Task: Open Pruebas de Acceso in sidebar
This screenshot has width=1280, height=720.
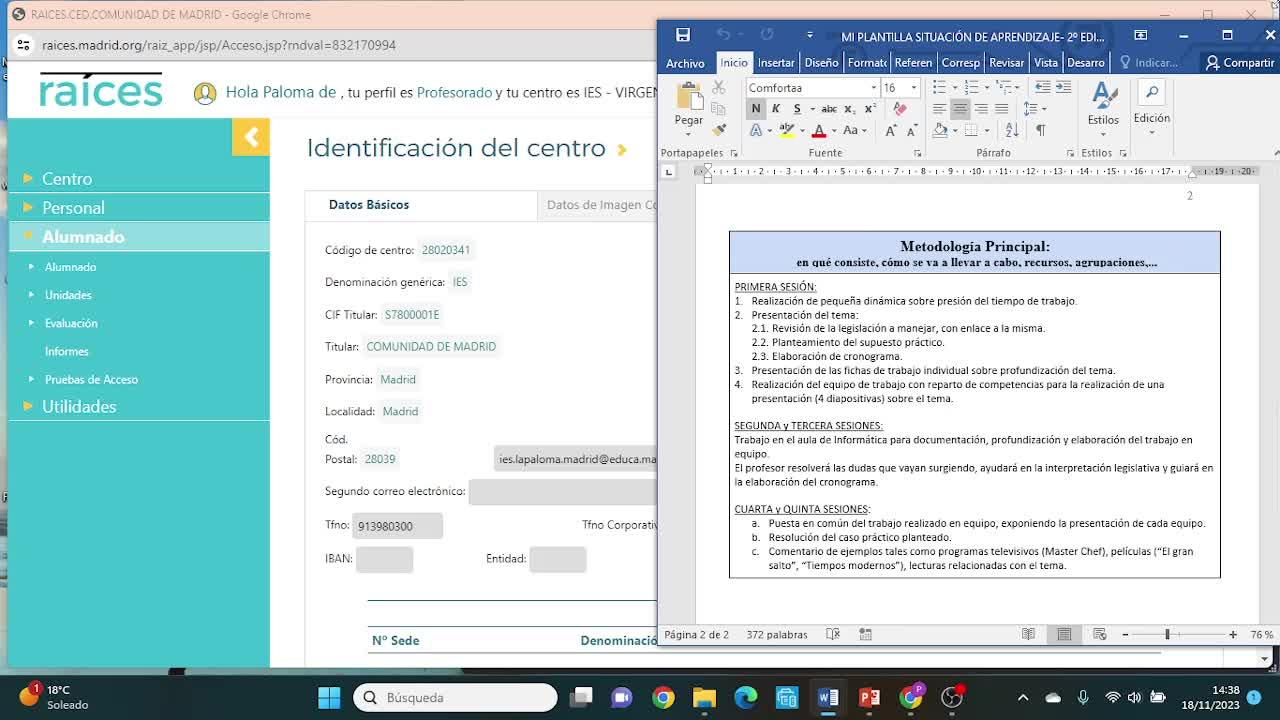Action: pyautogui.click(x=91, y=379)
